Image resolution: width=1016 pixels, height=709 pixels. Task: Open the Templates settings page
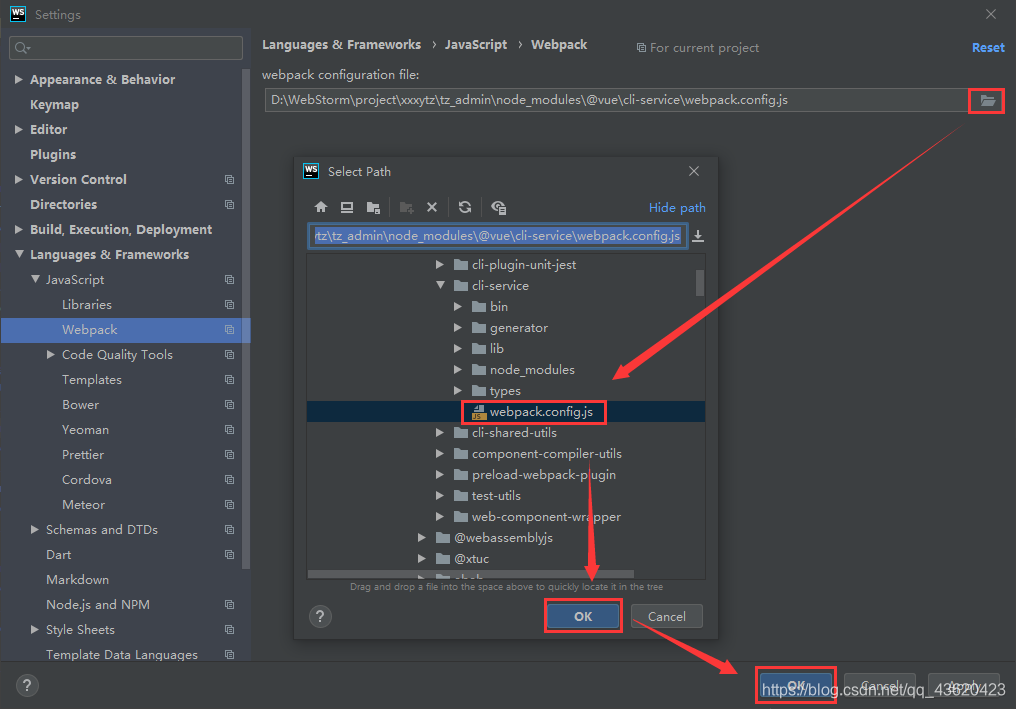92,380
